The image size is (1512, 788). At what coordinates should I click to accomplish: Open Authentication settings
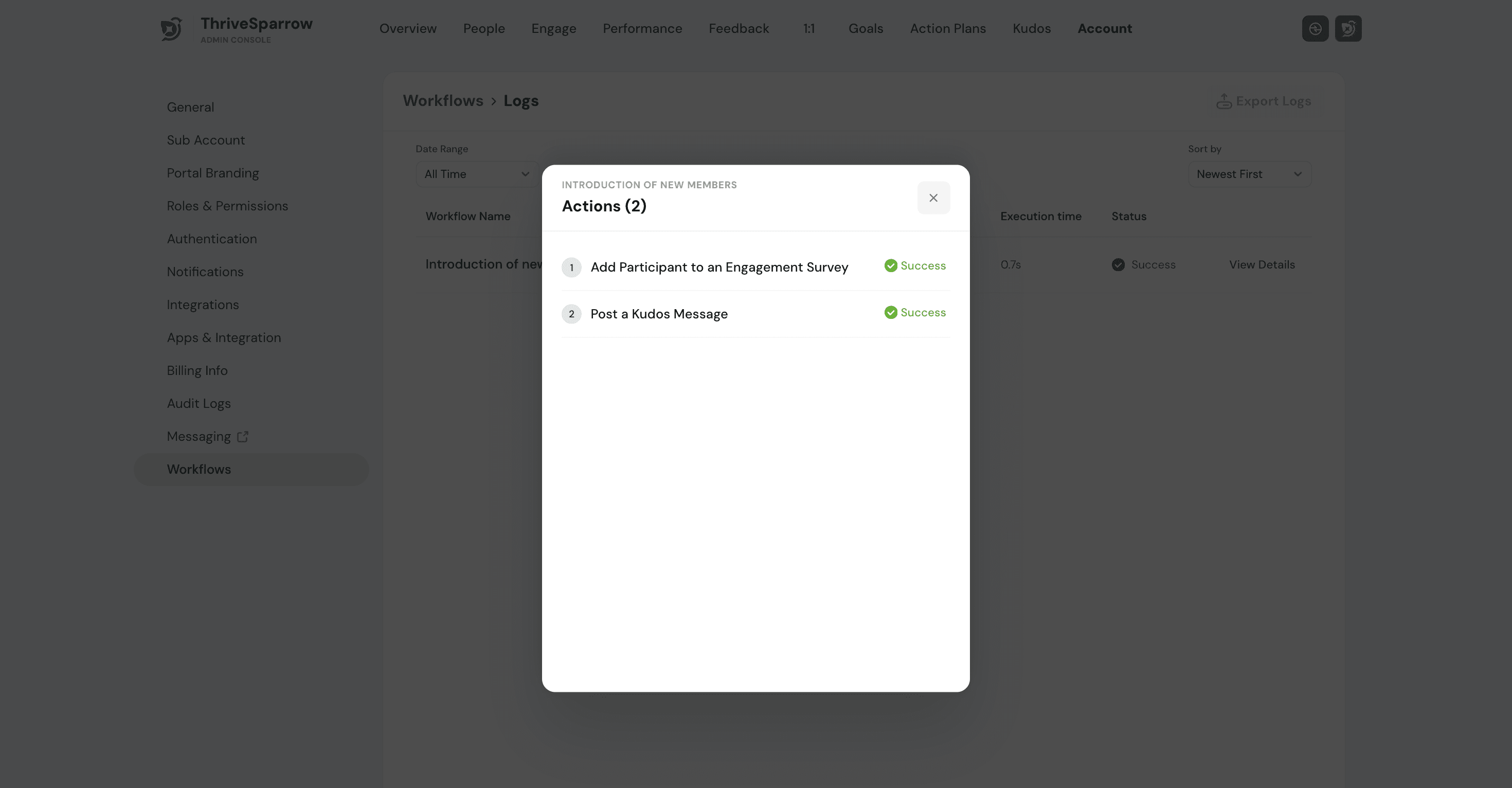pyautogui.click(x=212, y=238)
